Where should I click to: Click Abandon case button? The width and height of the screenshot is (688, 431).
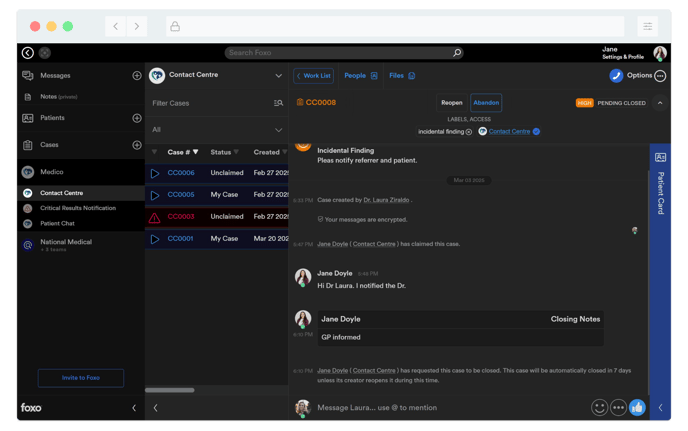486,103
